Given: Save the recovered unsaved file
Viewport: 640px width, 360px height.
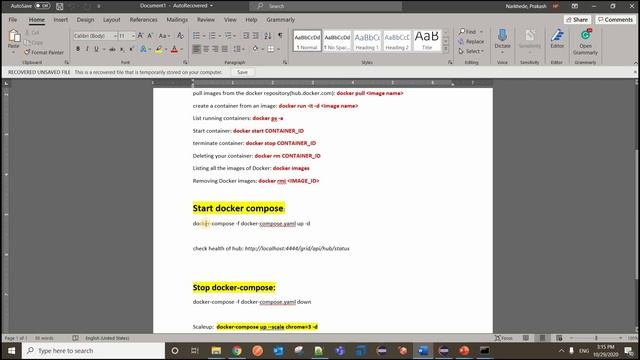Looking at the screenshot, I should 242,72.
